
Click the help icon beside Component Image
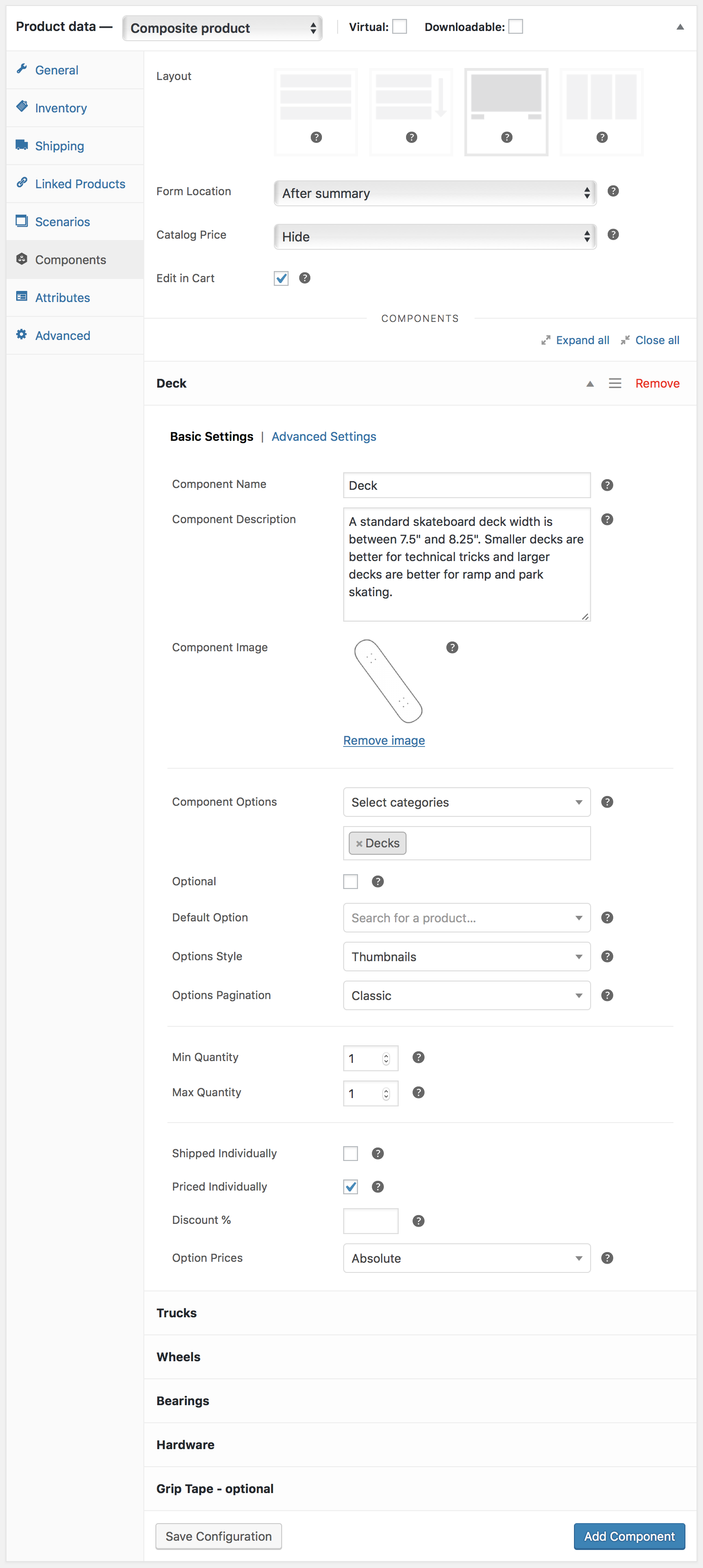451,648
